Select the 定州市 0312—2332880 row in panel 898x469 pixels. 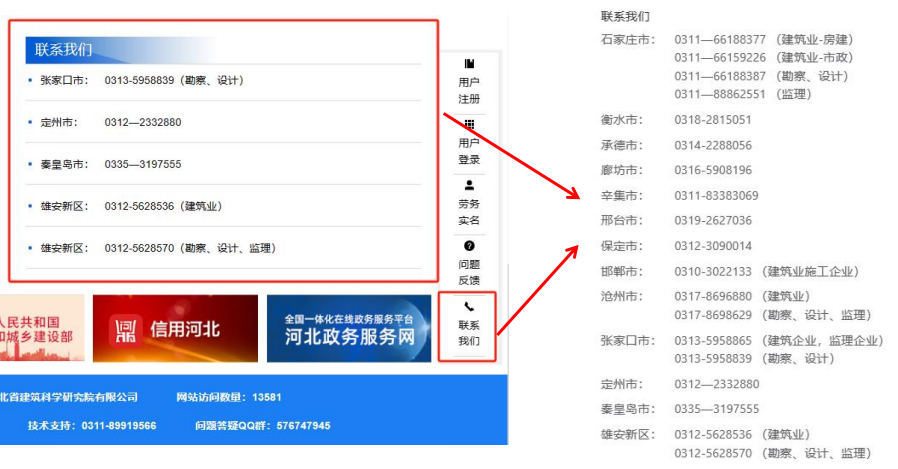point(223,123)
